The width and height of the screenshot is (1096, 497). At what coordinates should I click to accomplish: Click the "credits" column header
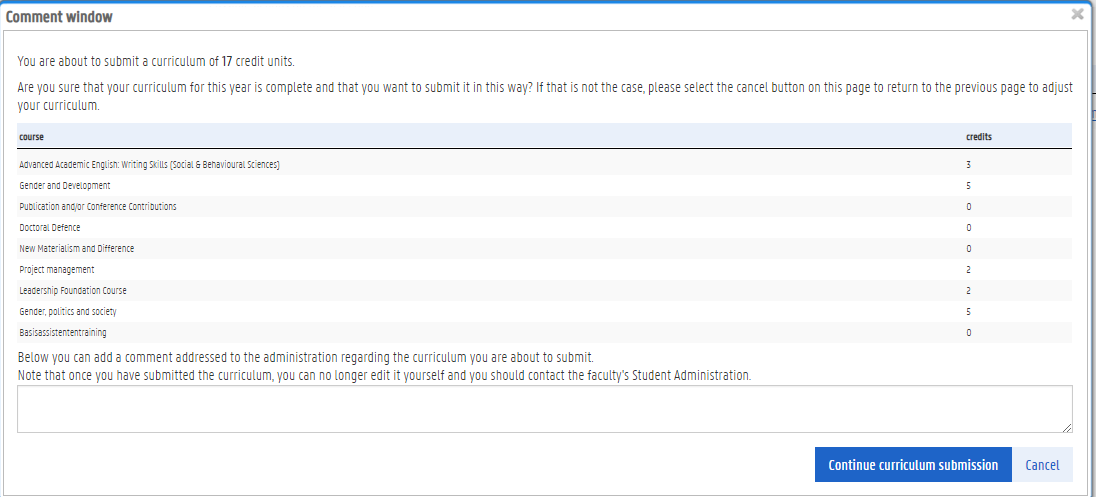(x=978, y=136)
